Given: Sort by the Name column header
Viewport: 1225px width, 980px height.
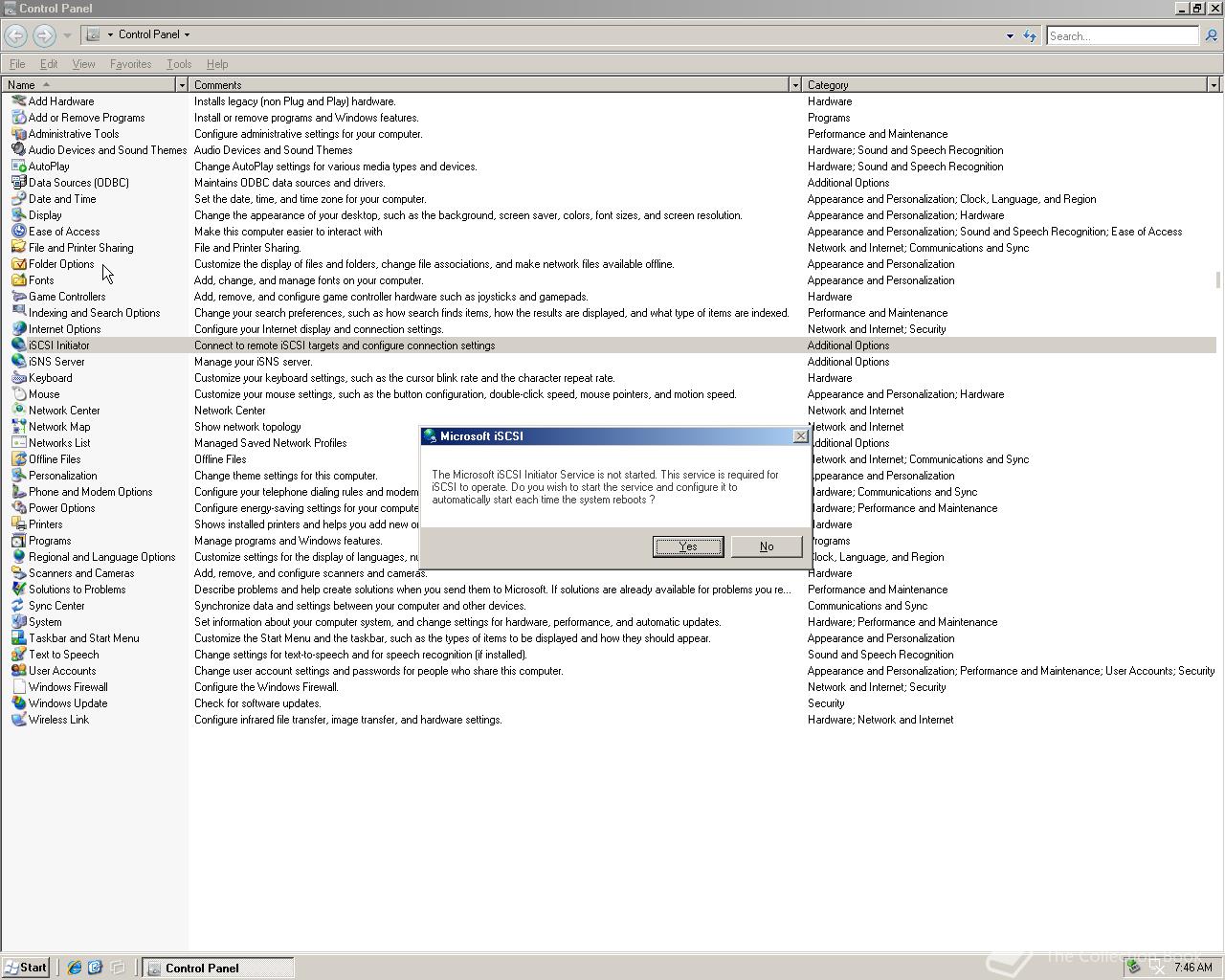Looking at the screenshot, I should [x=88, y=85].
